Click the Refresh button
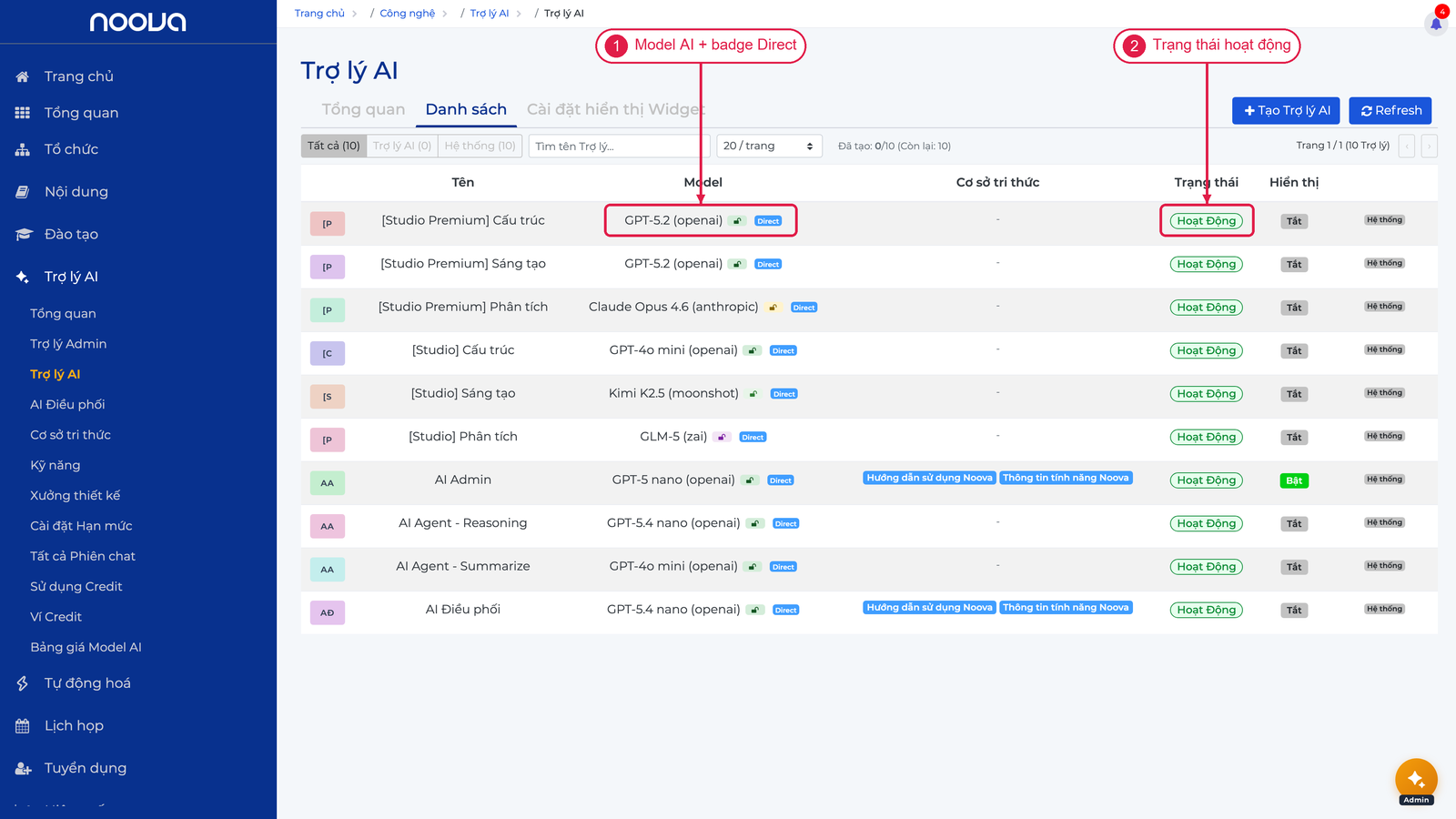Screen dimensions: 1456x819 [1390, 110]
